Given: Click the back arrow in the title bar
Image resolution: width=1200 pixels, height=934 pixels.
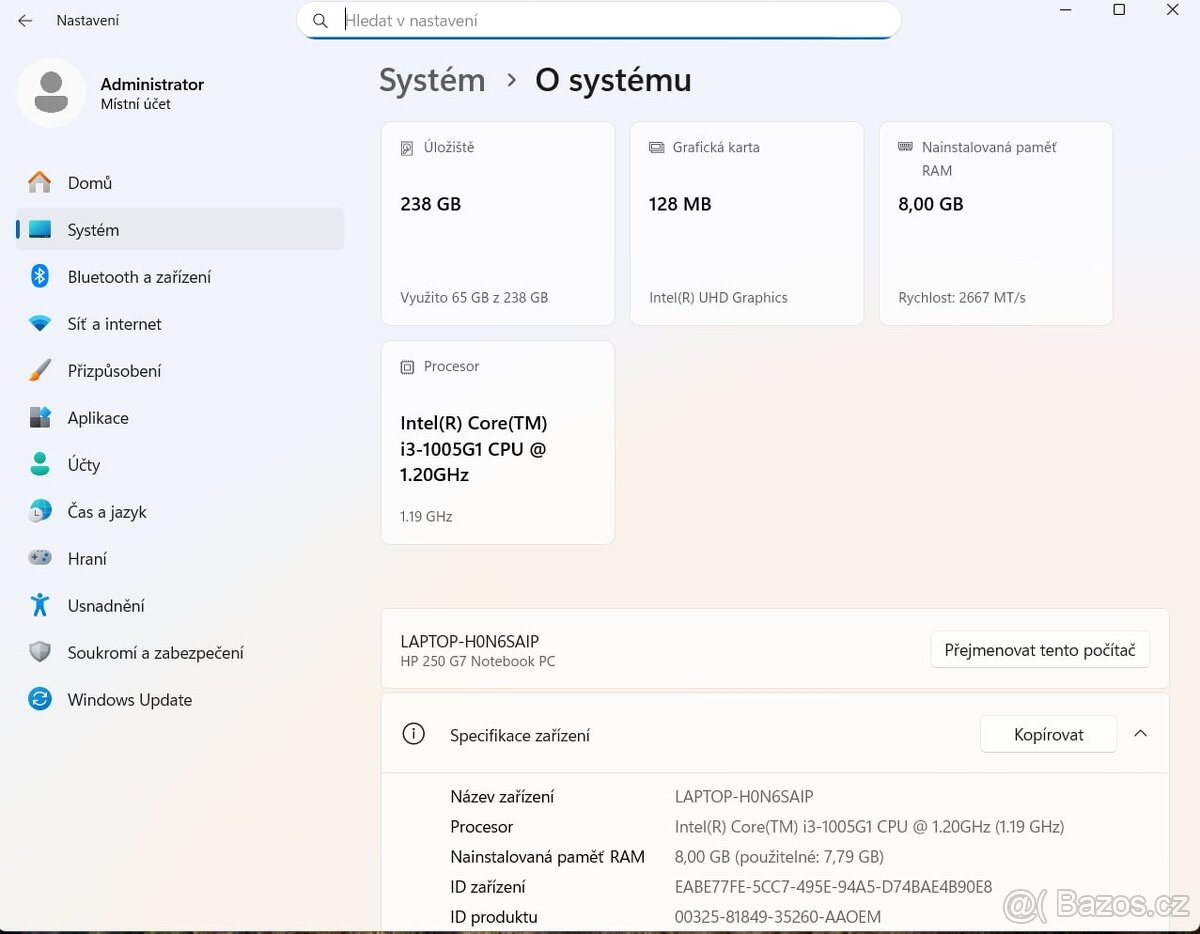Looking at the screenshot, I should pos(25,21).
